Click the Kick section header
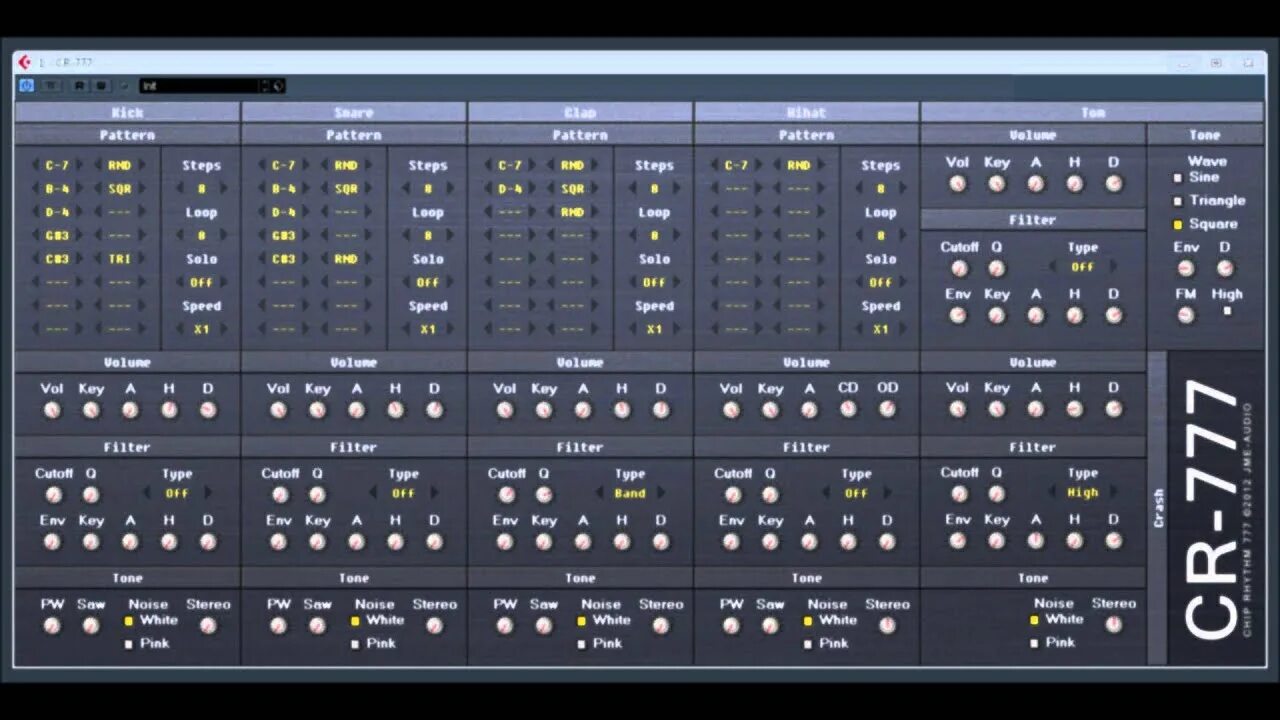 (x=127, y=112)
